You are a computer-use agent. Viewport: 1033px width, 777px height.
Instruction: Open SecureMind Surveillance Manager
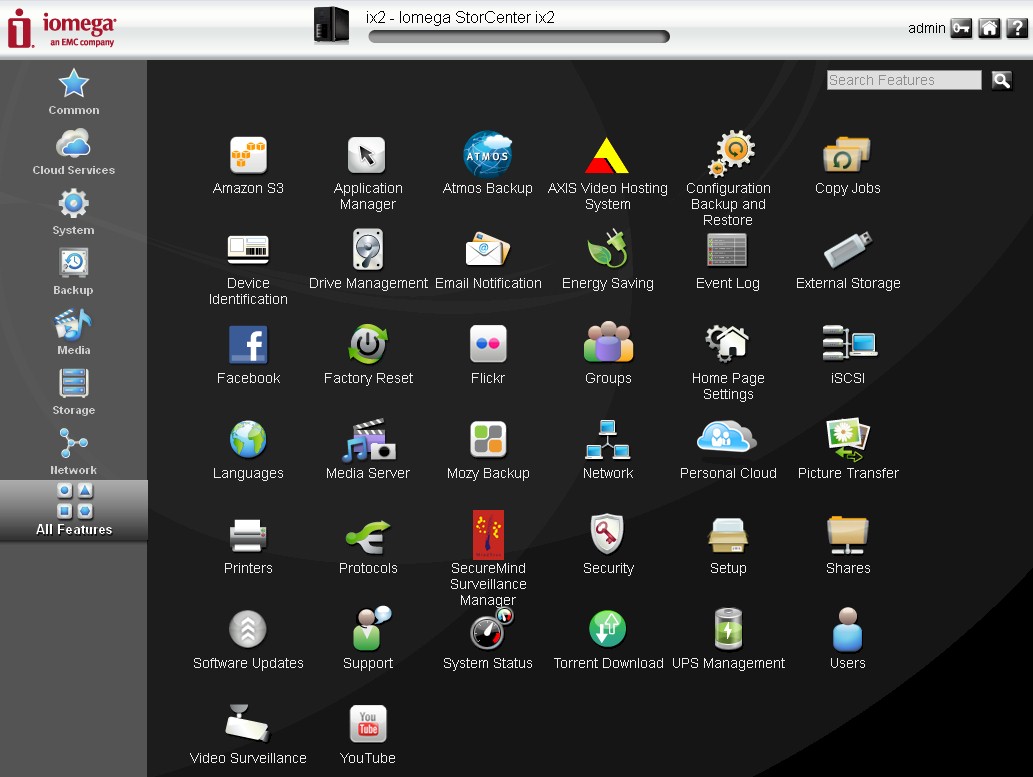[x=488, y=559]
